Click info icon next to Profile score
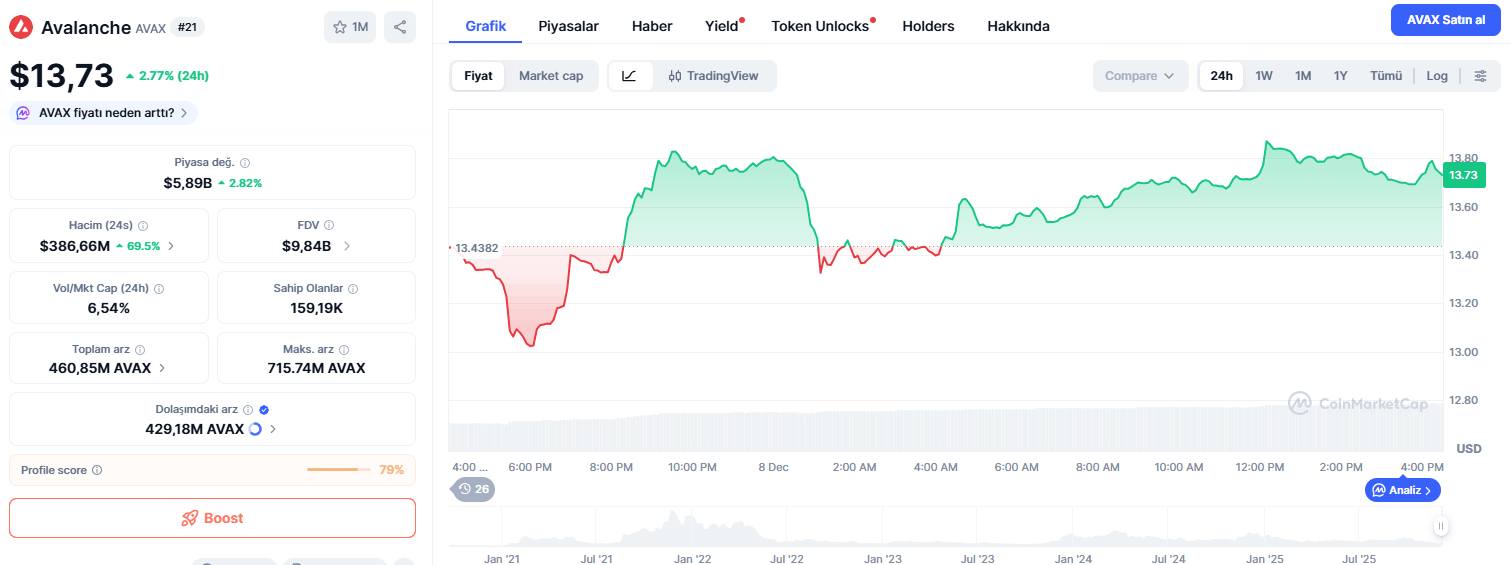 pyautogui.click(x=97, y=470)
